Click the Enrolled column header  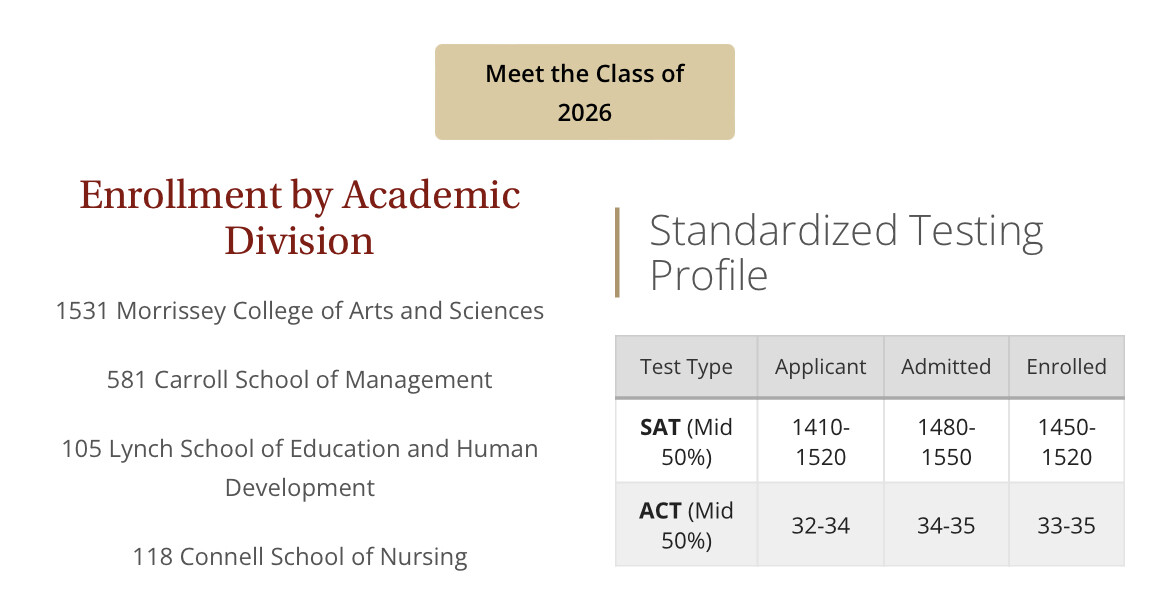coord(1066,367)
